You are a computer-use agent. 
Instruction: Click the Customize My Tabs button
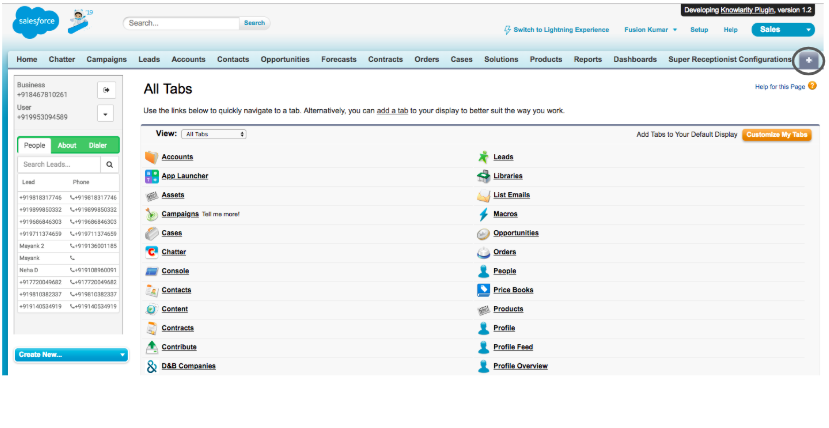tap(777, 135)
